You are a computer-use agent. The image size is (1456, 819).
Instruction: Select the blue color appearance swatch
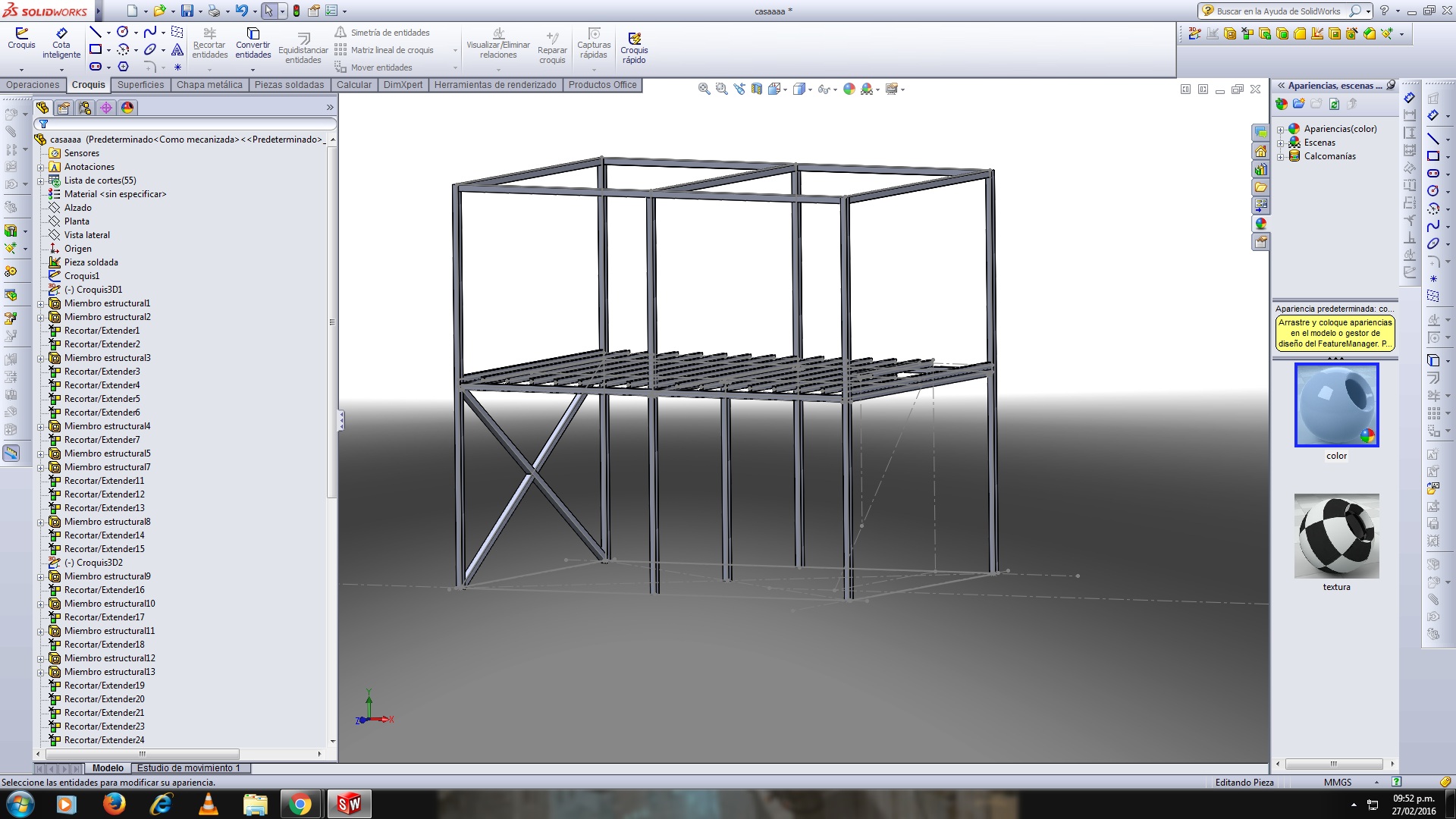(x=1336, y=405)
